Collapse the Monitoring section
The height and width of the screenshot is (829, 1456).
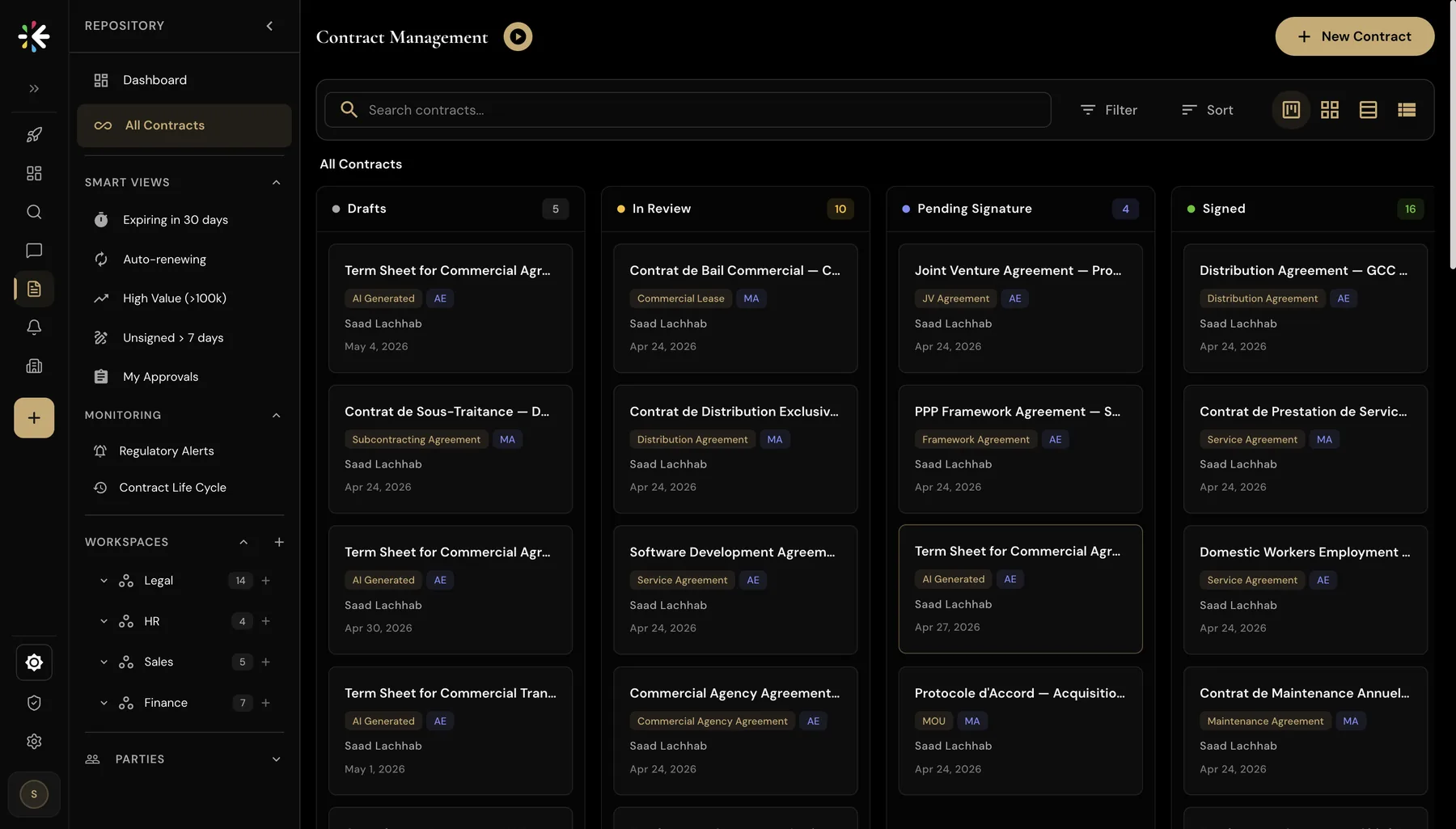click(x=276, y=416)
